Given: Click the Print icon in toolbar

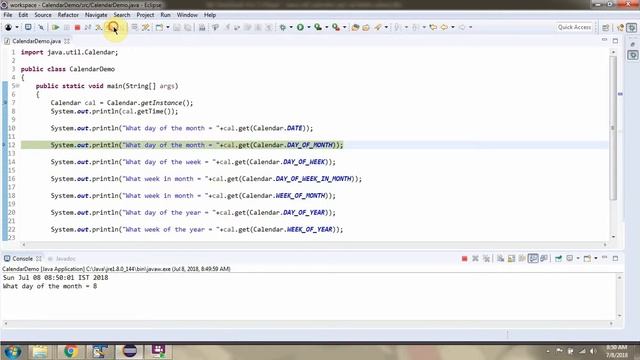Looking at the screenshot, I should coord(202,27).
